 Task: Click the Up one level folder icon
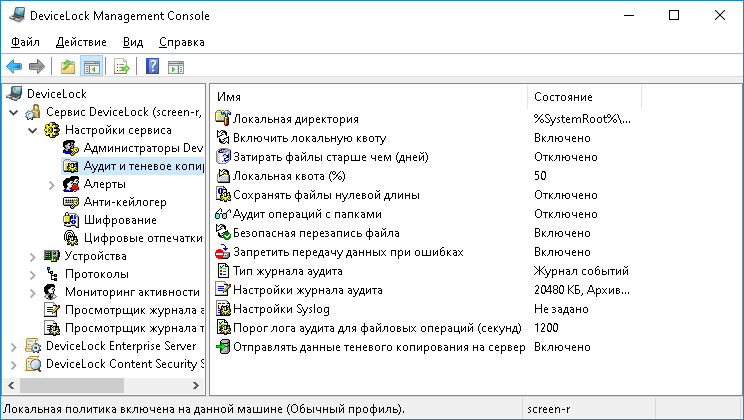click(x=68, y=67)
